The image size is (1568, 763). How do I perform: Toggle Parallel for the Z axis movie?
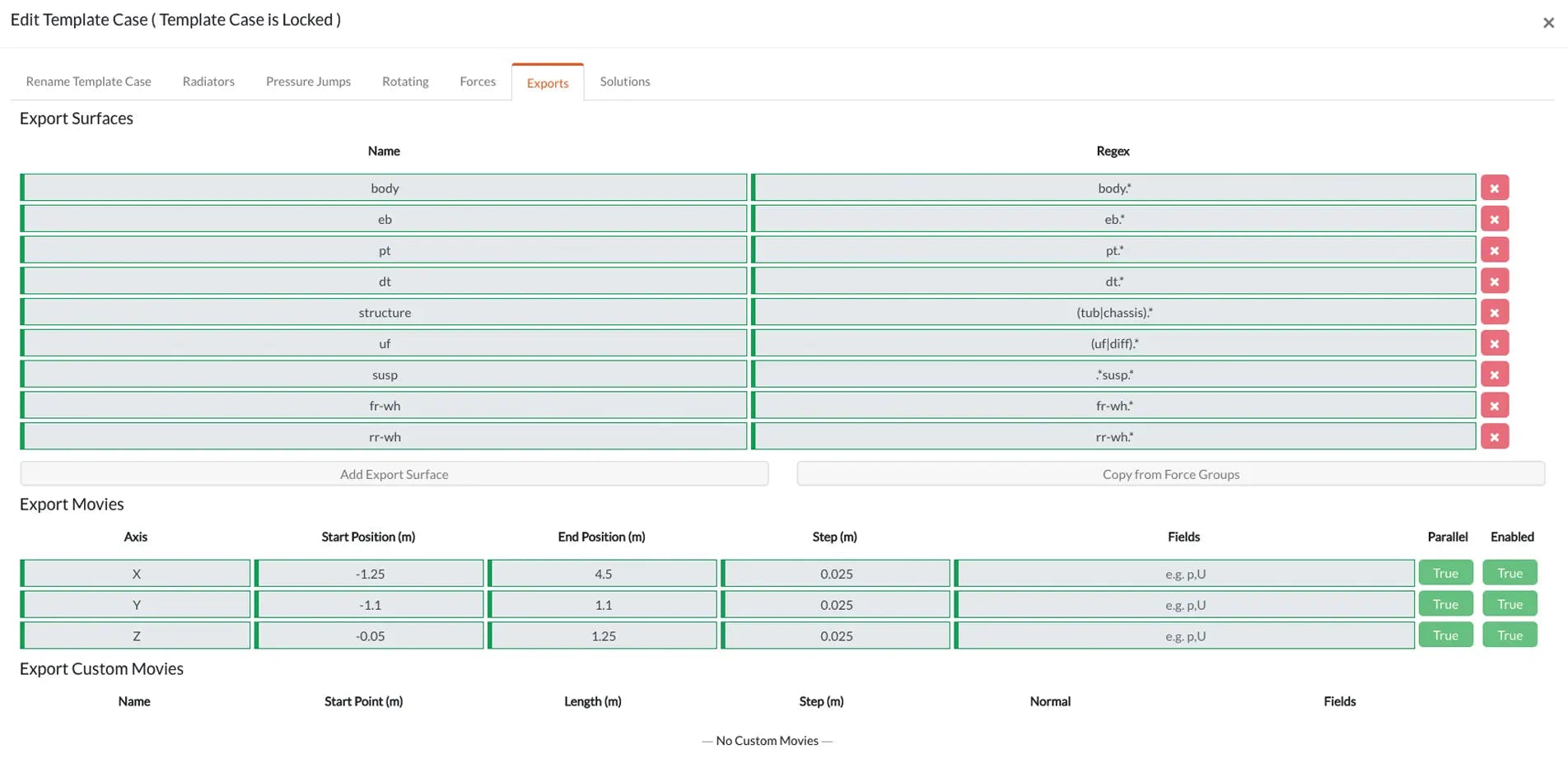coord(1445,635)
